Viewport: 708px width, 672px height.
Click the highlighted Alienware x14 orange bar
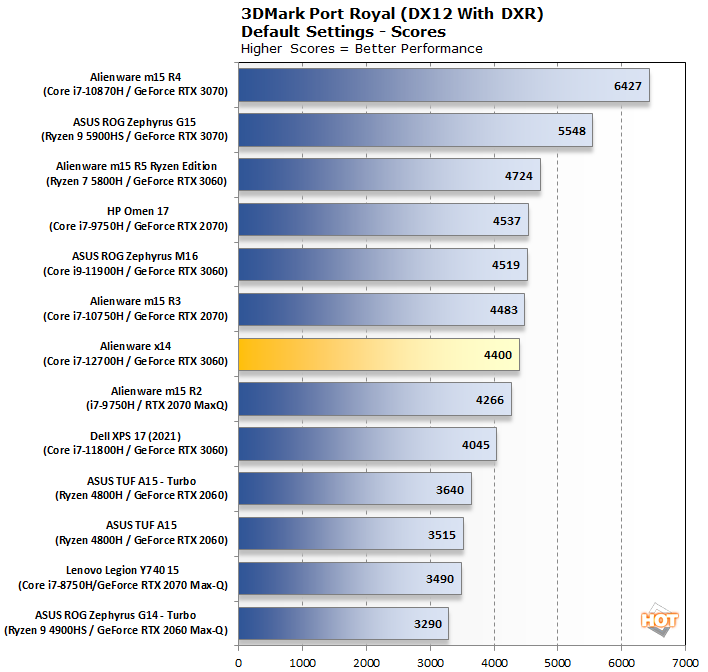tap(379, 355)
